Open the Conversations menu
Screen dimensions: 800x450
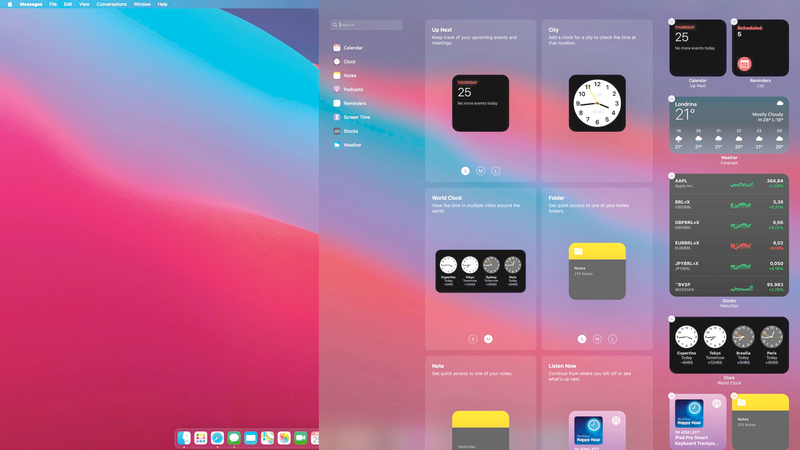click(x=111, y=4)
